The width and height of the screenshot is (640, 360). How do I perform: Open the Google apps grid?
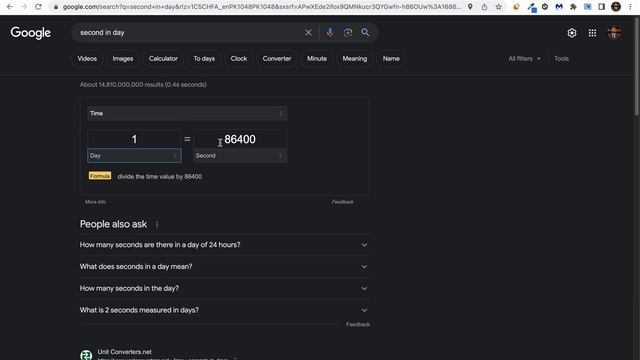(592, 33)
